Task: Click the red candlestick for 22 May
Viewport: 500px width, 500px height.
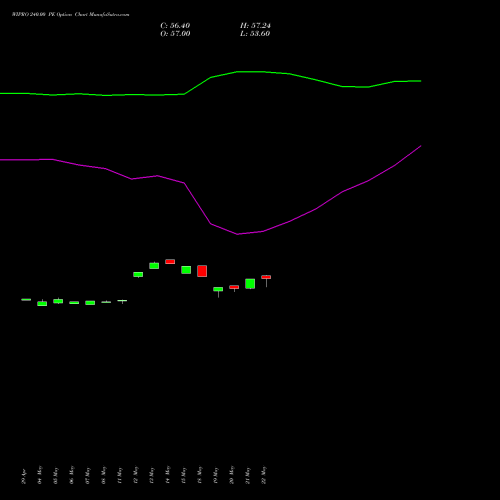Action: click(266, 277)
